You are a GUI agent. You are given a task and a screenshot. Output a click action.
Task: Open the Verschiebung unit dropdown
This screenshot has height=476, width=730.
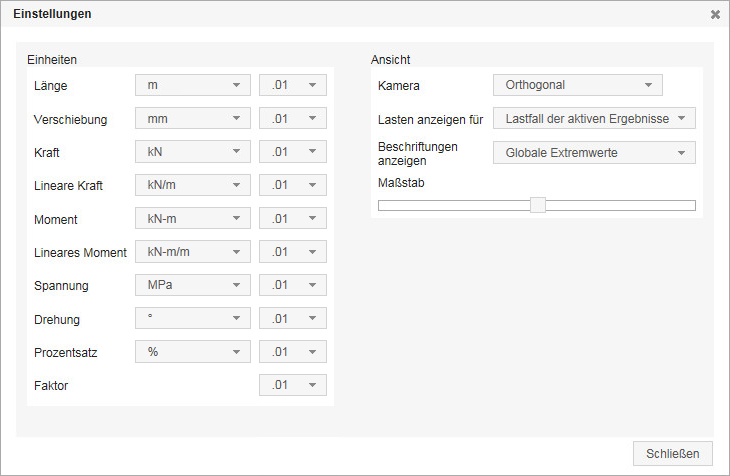click(x=192, y=119)
